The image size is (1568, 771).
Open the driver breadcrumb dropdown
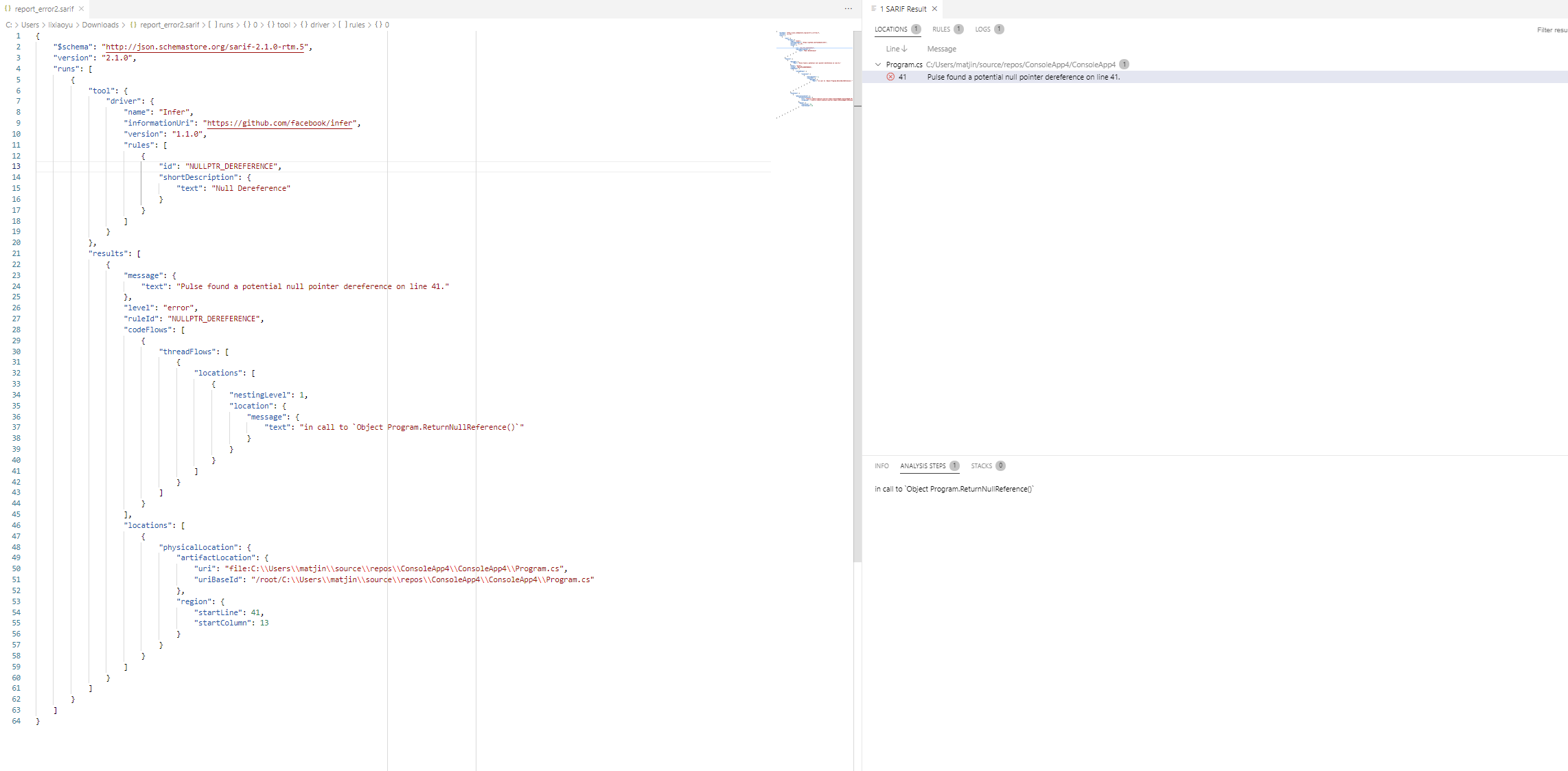coord(319,25)
